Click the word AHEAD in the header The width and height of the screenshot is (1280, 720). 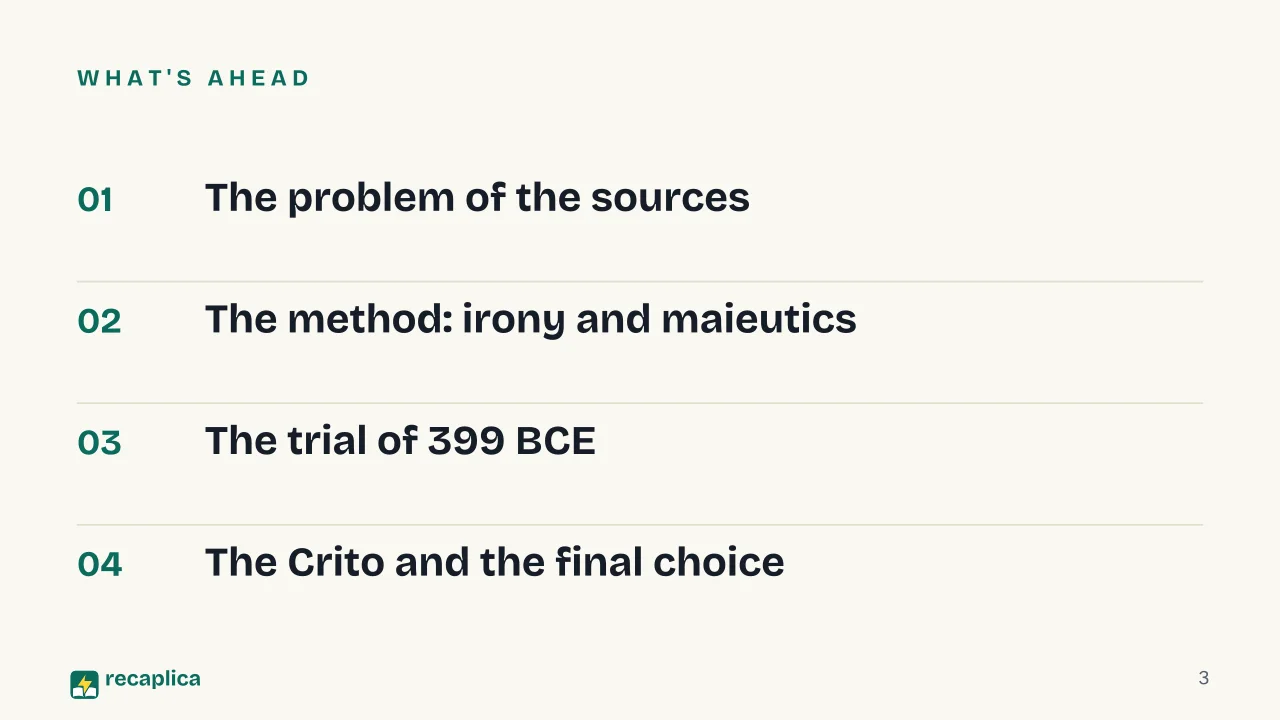(x=259, y=78)
